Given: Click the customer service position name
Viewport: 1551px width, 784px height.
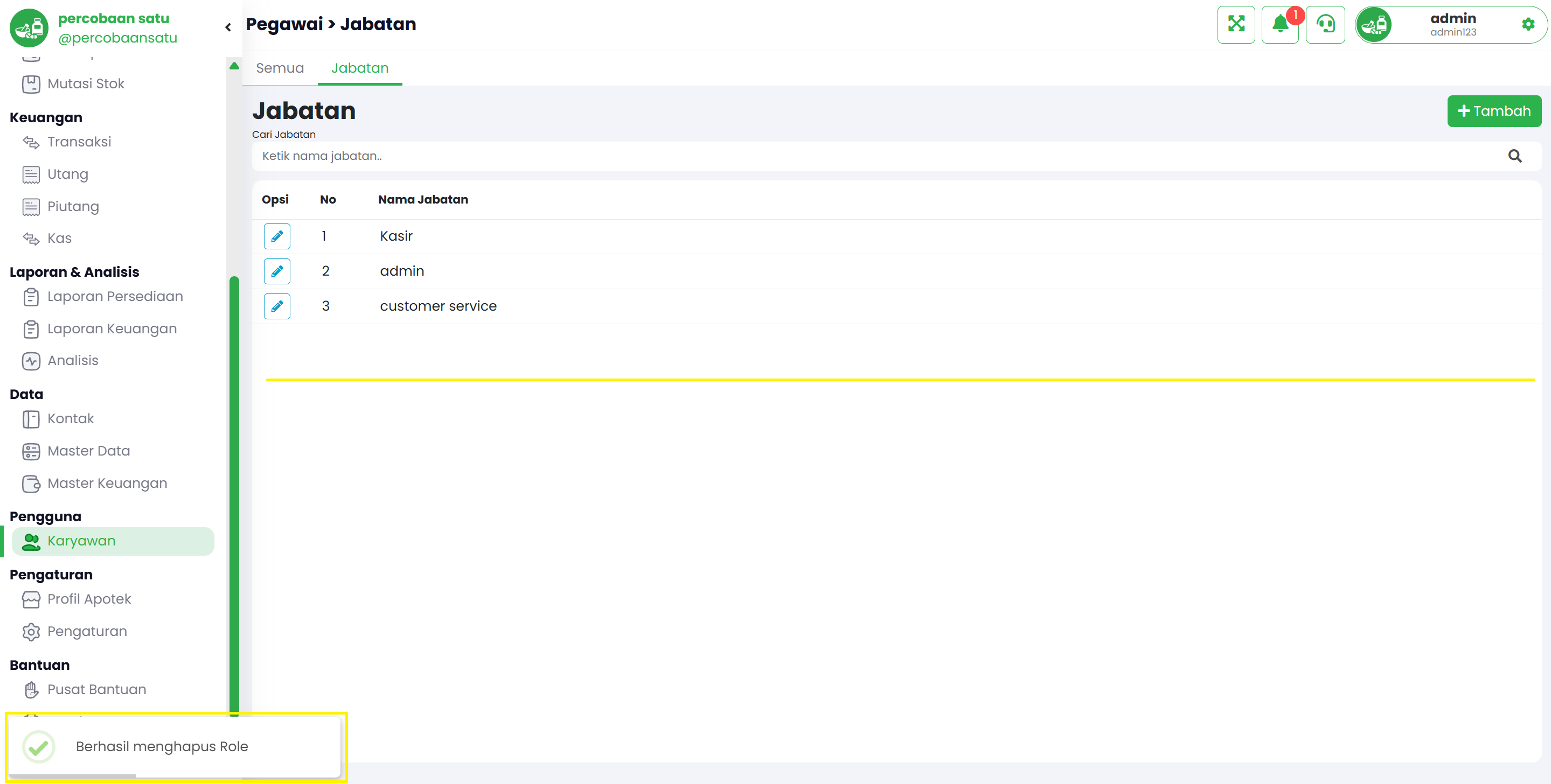Looking at the screenshot, I should (x=439, y=306).
